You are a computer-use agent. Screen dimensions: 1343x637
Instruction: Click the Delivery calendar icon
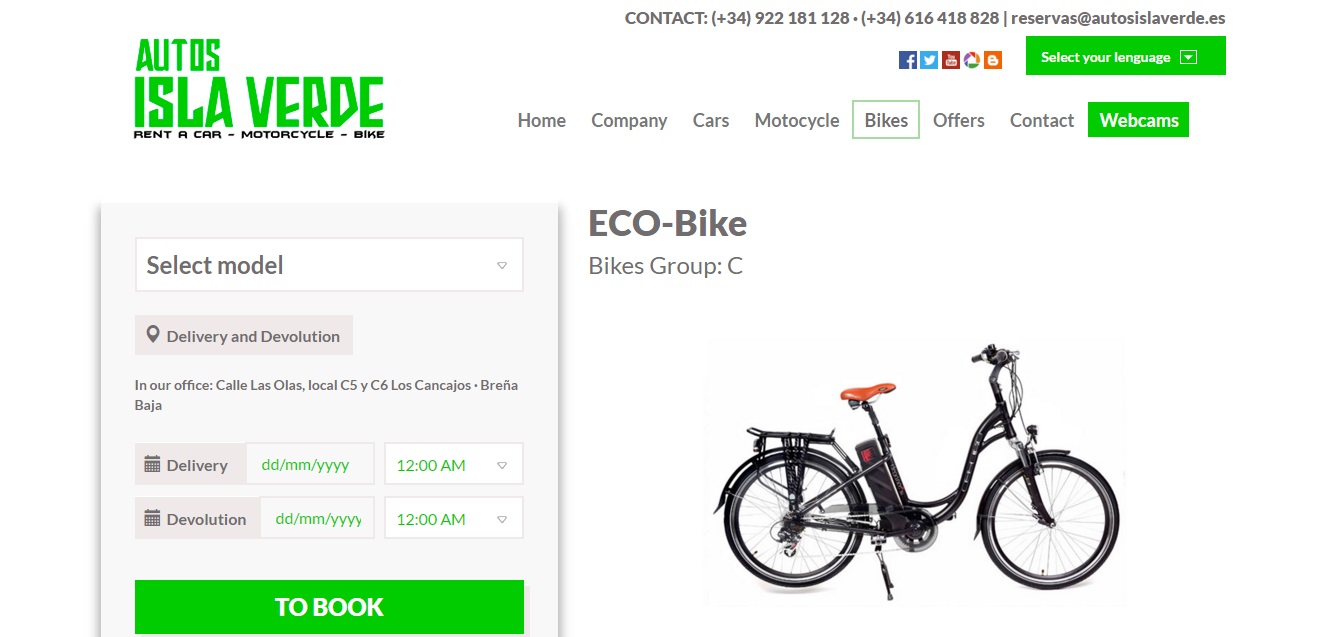coord(152,464)
